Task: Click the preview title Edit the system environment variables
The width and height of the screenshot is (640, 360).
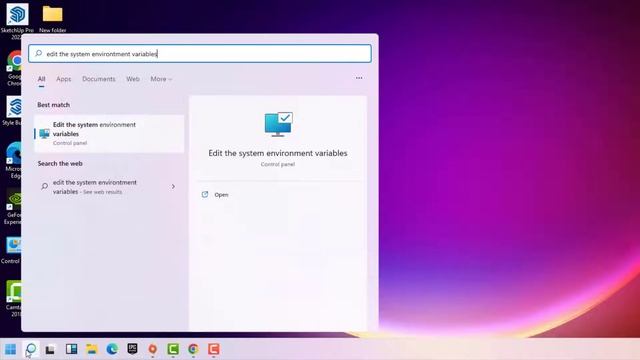Action: coord(278,153)
